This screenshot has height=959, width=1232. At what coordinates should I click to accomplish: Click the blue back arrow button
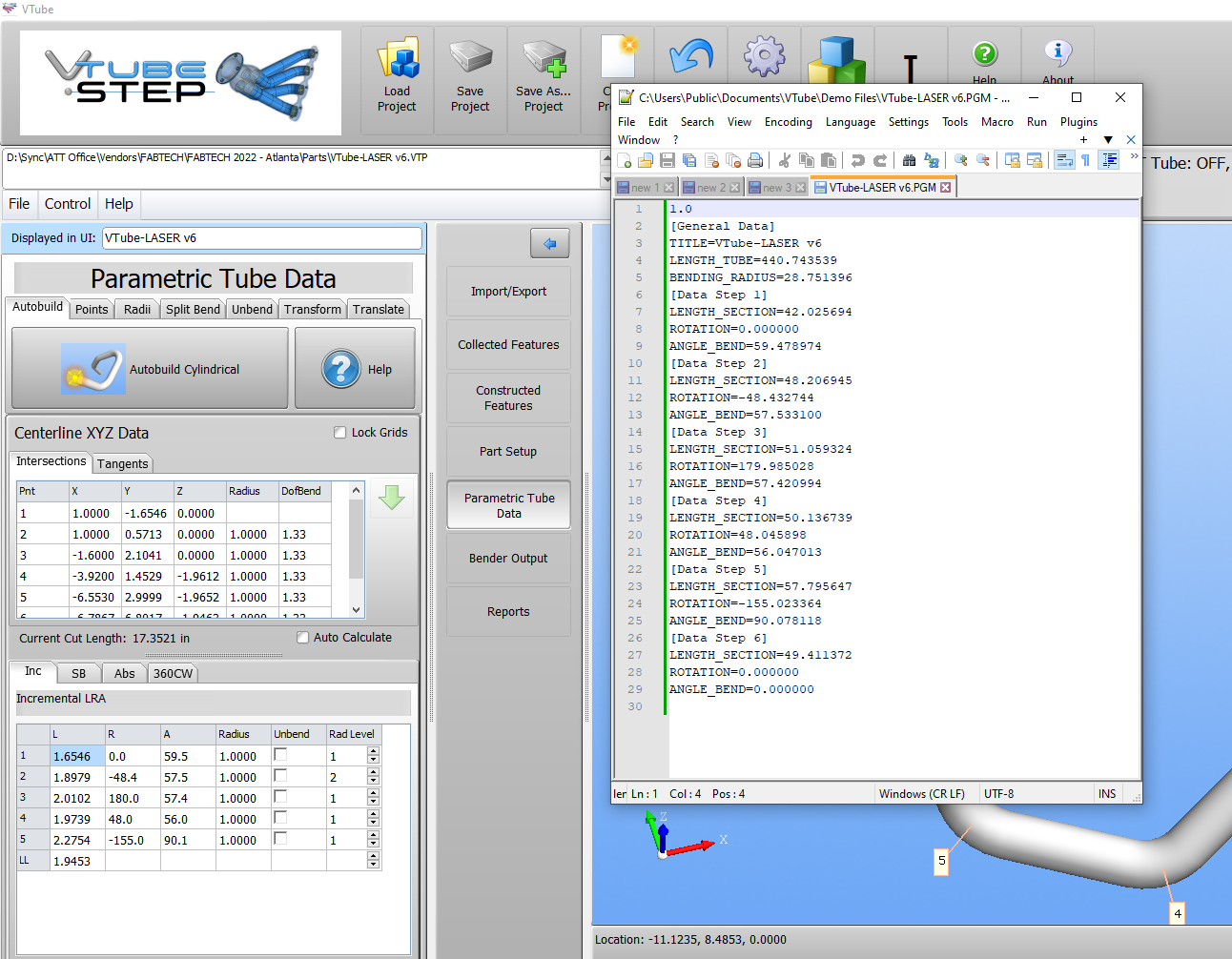pos(550,244)
